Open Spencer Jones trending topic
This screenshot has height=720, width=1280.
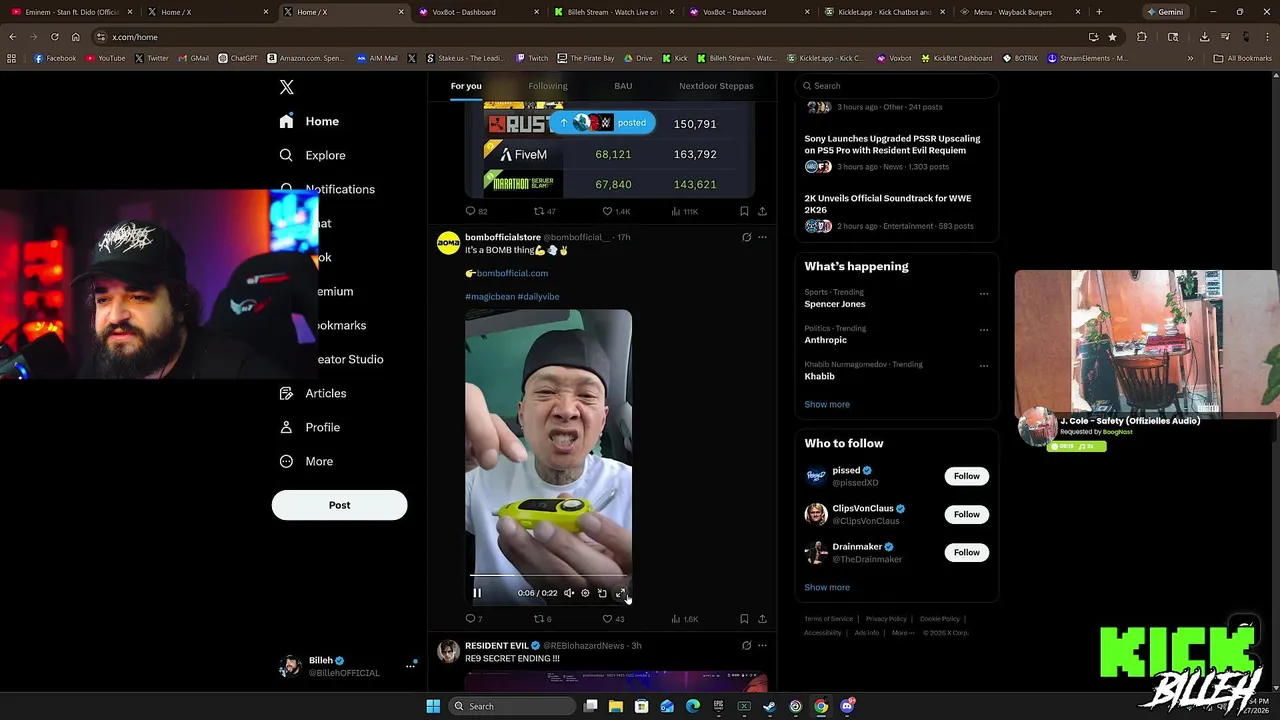pos(834,304)
